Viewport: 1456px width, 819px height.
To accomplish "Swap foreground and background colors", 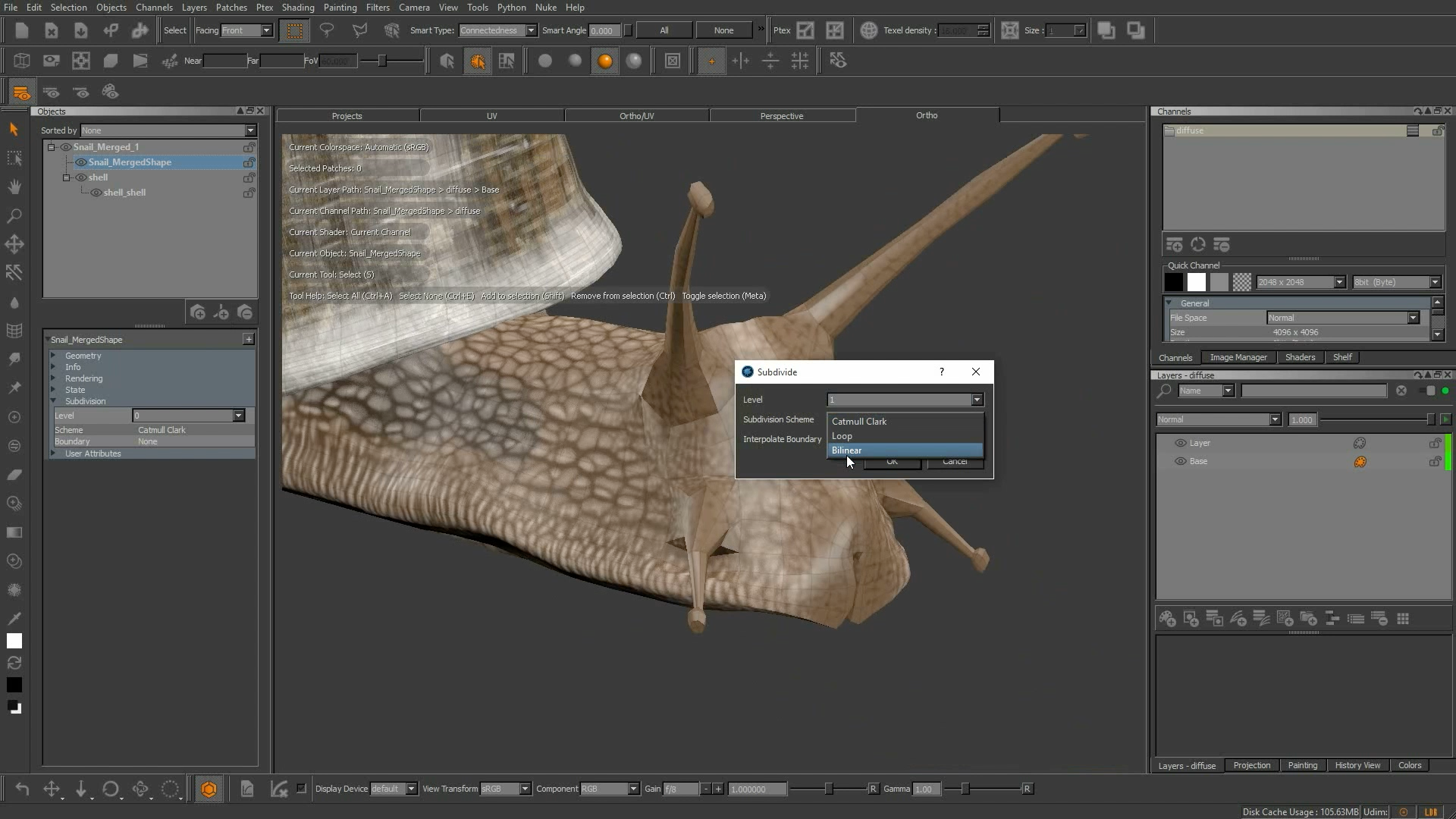I will point(14,664).
